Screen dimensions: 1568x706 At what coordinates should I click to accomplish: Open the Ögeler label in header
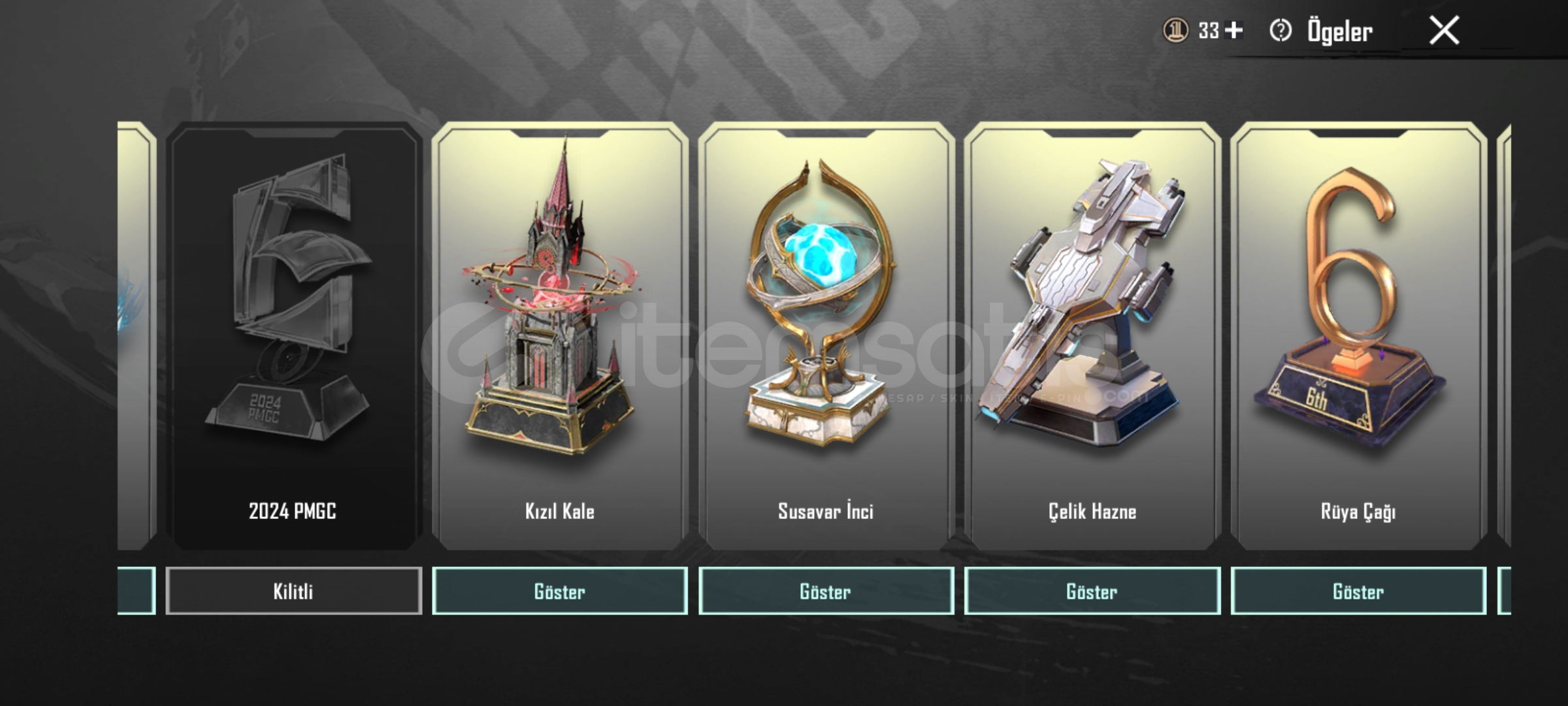(1339, 31)
